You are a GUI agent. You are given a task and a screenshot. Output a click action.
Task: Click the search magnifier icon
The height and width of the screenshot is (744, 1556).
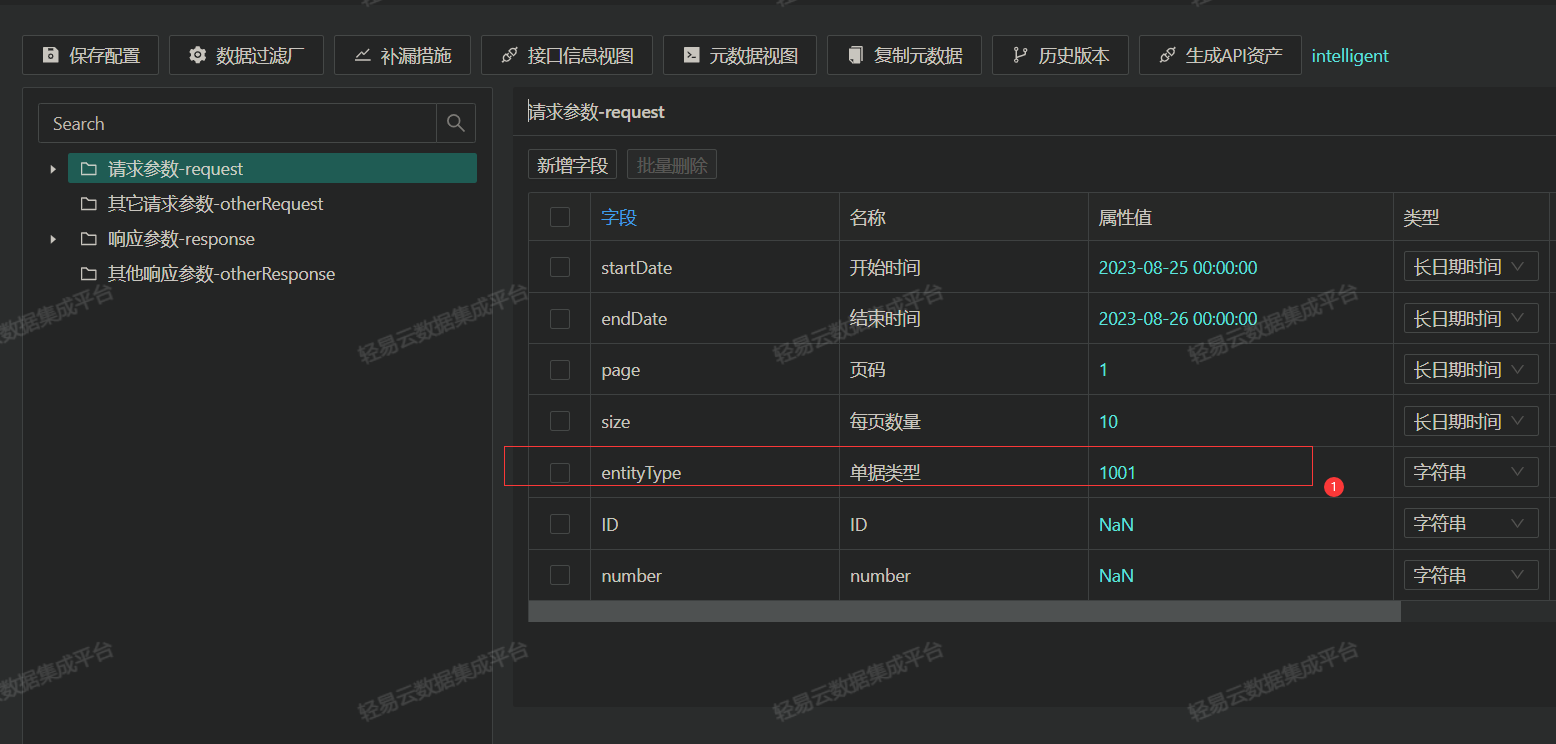(456, 123)
